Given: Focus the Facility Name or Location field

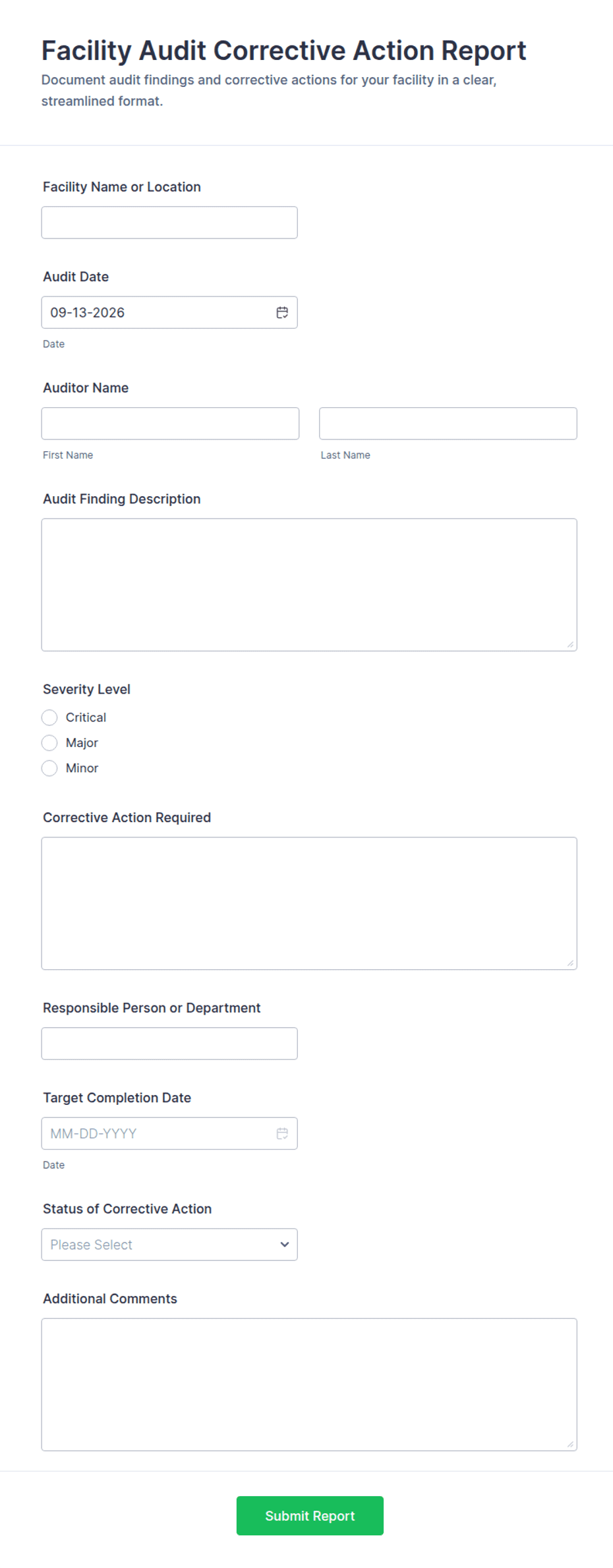Looking at the screenshot, I should [169, 223].
